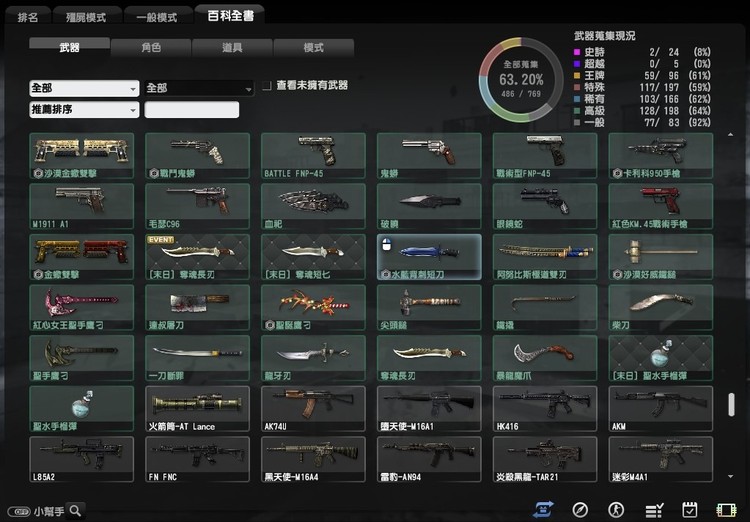Select the 百科全書 tab

pos(230,16)
